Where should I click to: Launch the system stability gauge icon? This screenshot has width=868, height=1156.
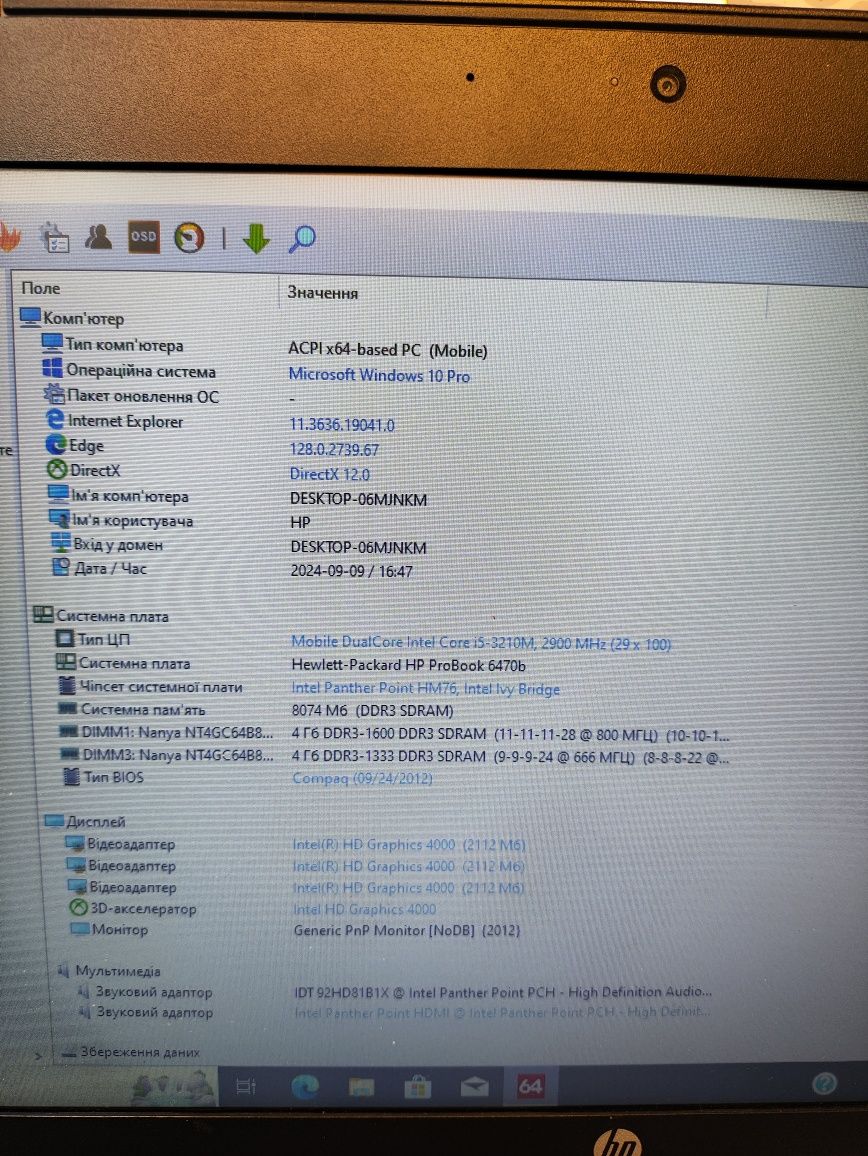(189, 238)
